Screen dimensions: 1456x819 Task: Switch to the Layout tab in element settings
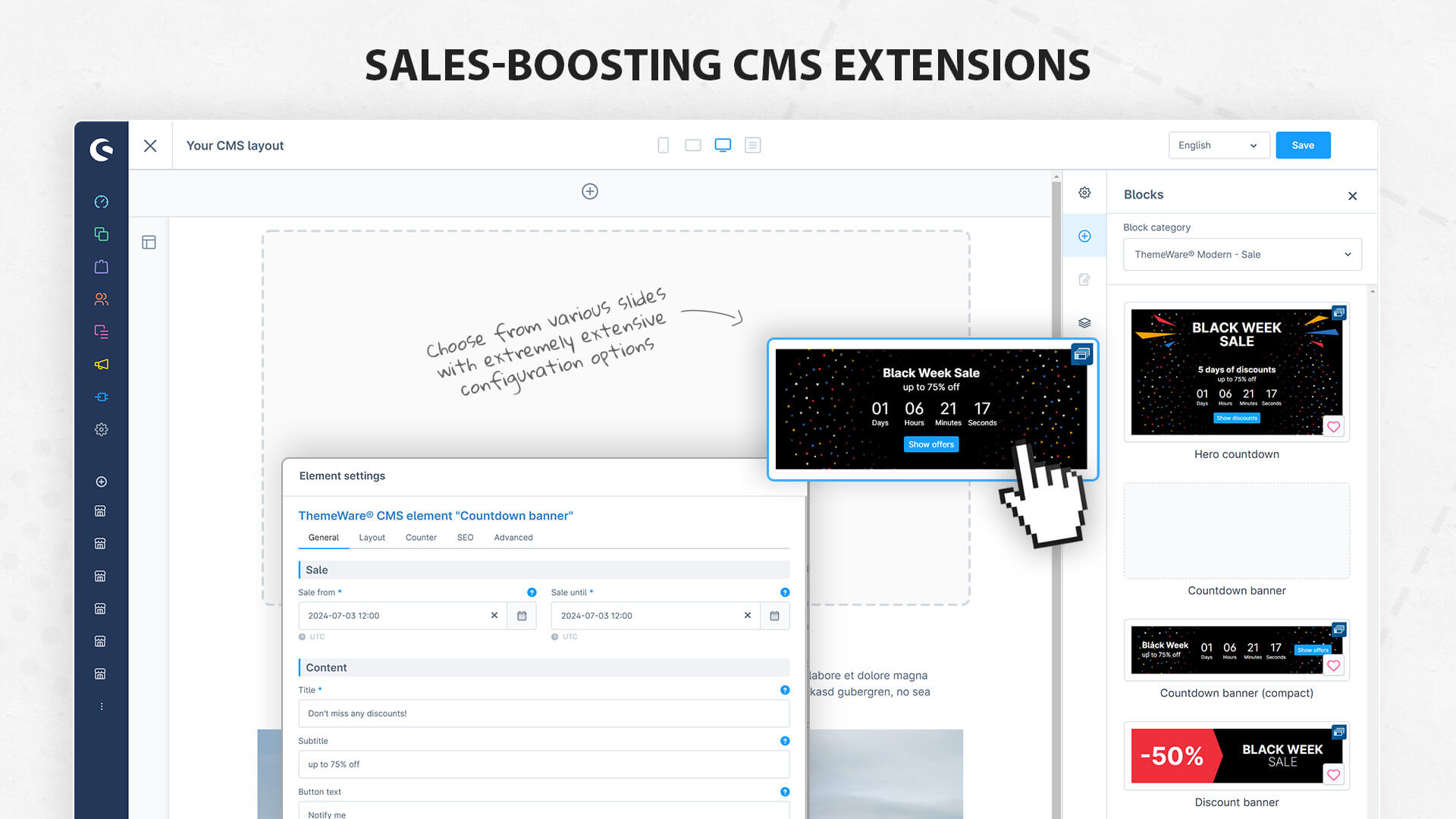click(372, 537)
